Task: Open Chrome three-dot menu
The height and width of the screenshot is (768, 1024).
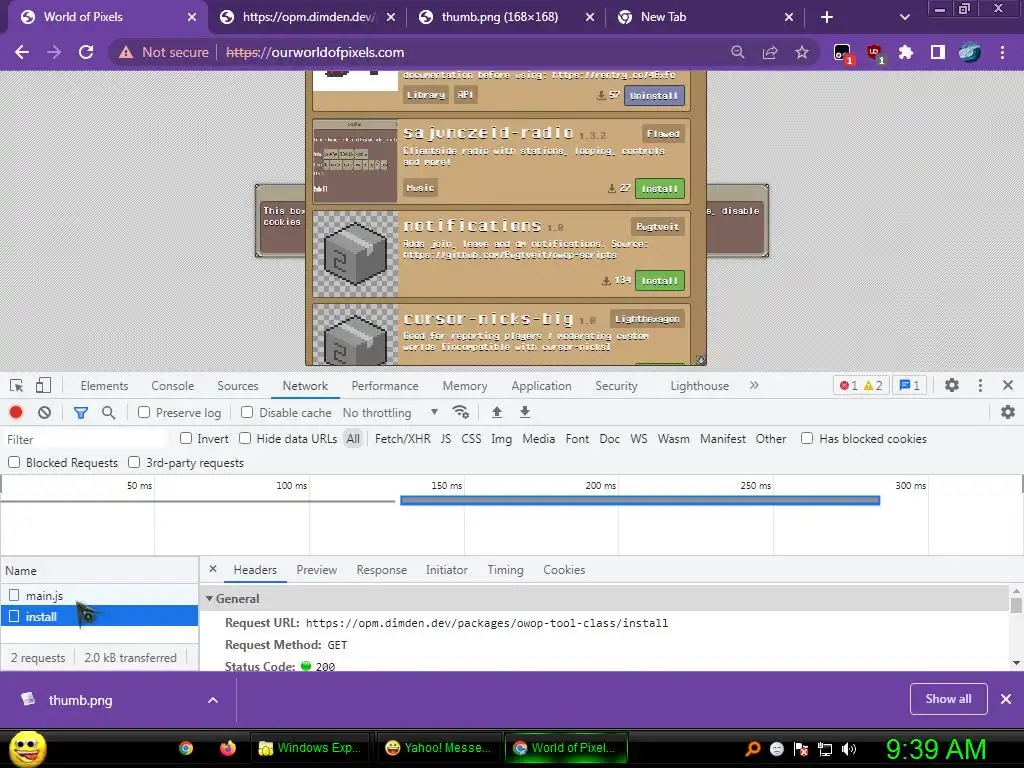Action: point(1002,52)
